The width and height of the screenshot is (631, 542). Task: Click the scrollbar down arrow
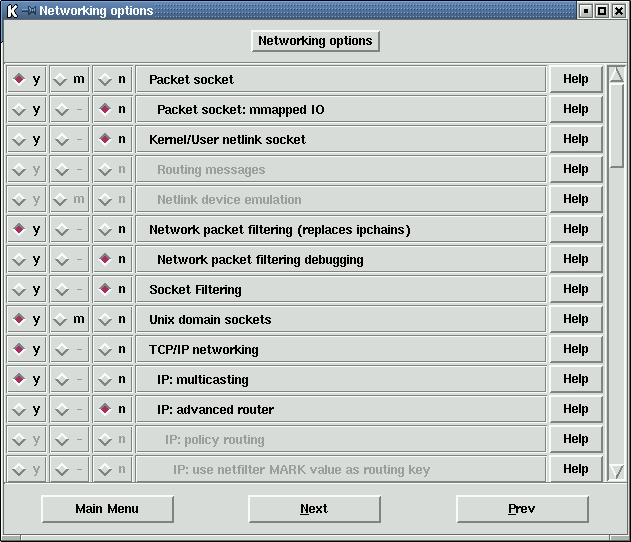[x=617, y=470]
